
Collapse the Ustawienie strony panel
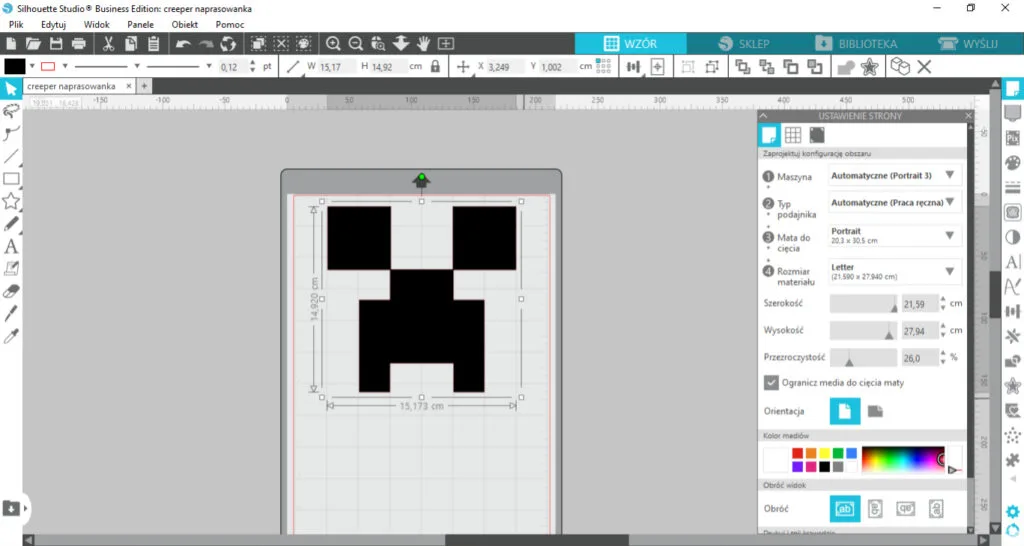763,116
